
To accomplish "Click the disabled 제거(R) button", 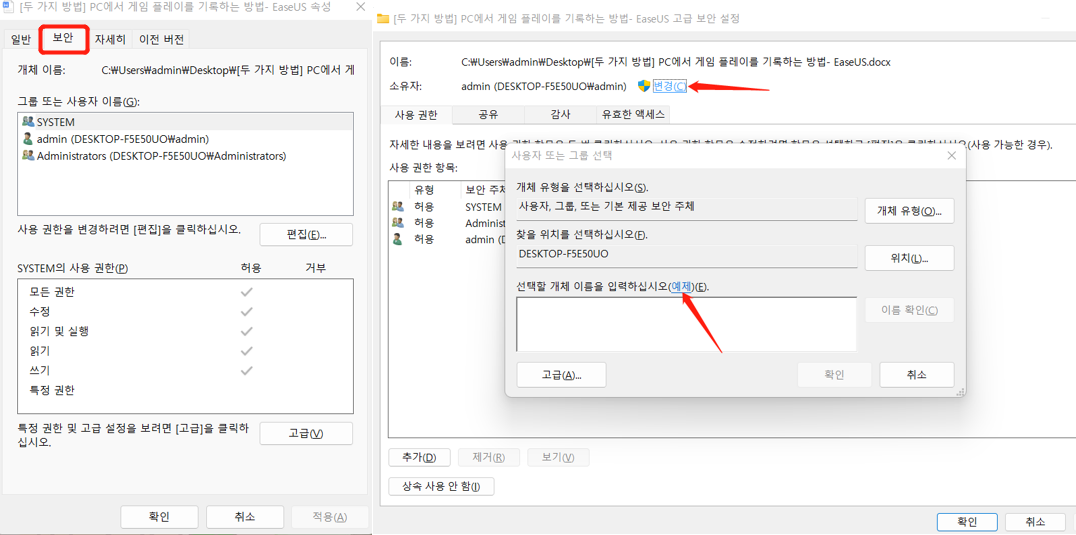I will (x=489, y=457).
